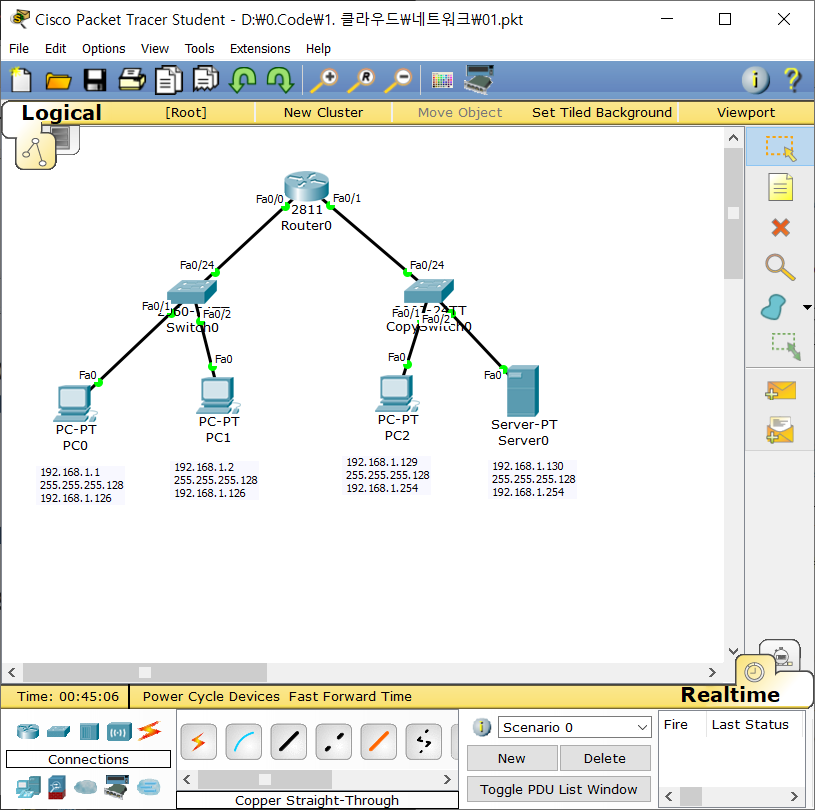Open a file with the folder icon

coord(58,81)
